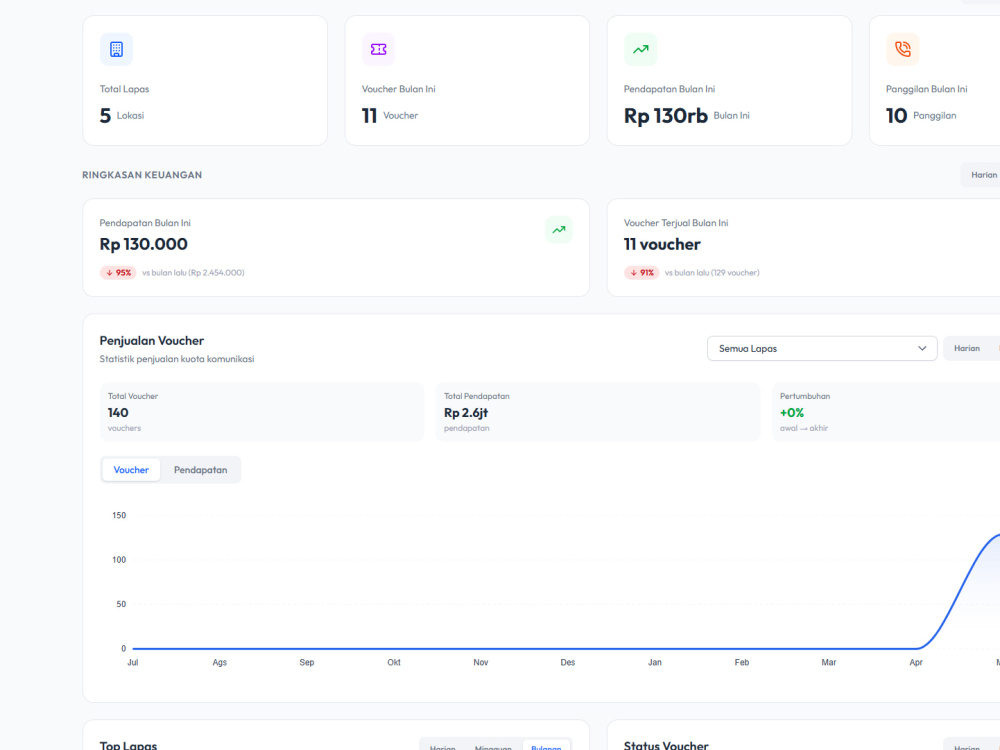
Task: Click the '150' y-axis label
Action: [x=119, y=515]
